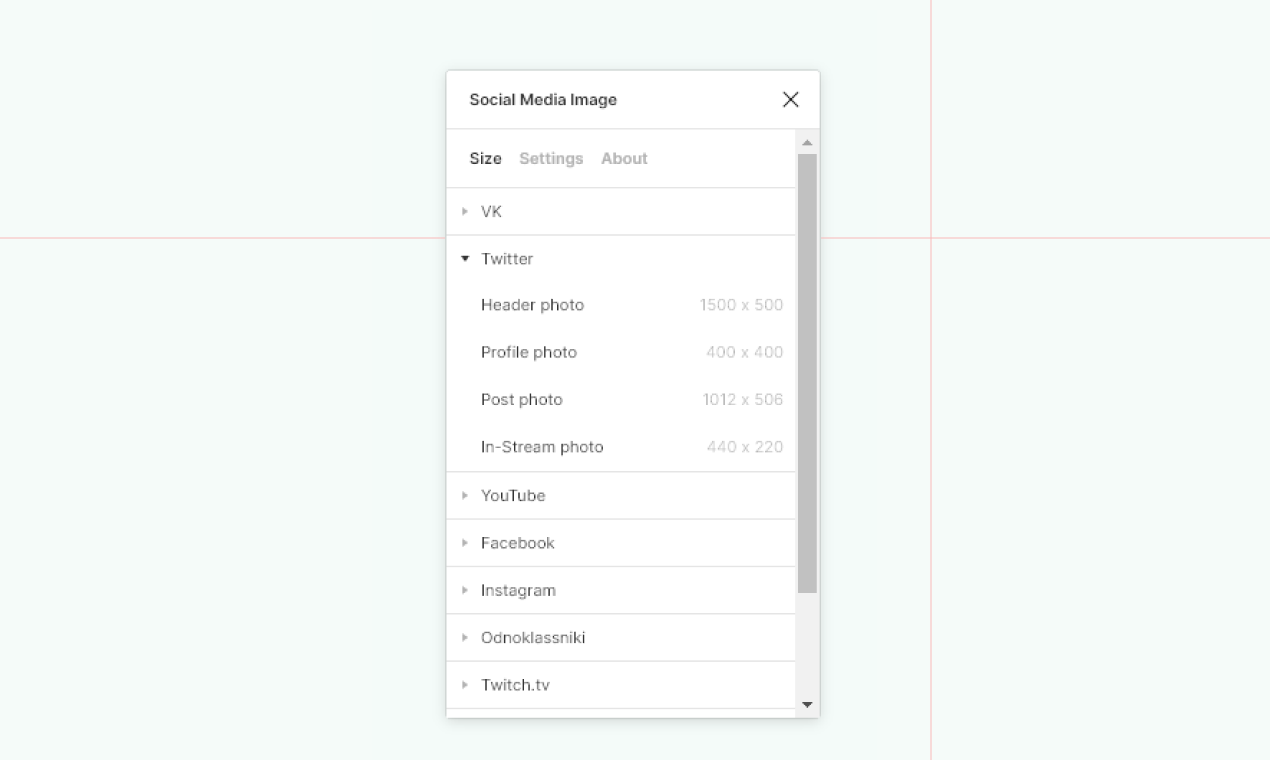Expand the VK section

(464, 211)
